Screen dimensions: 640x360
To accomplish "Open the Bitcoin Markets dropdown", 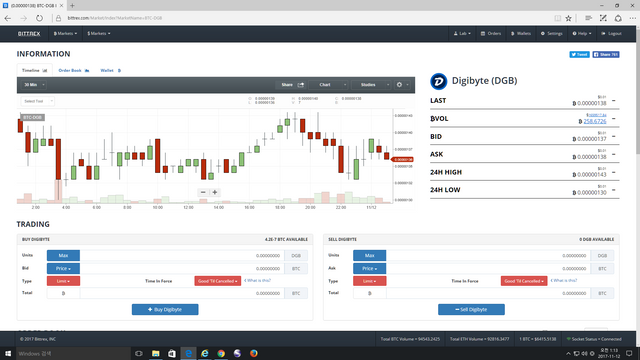I will click(x=65, y=33).
